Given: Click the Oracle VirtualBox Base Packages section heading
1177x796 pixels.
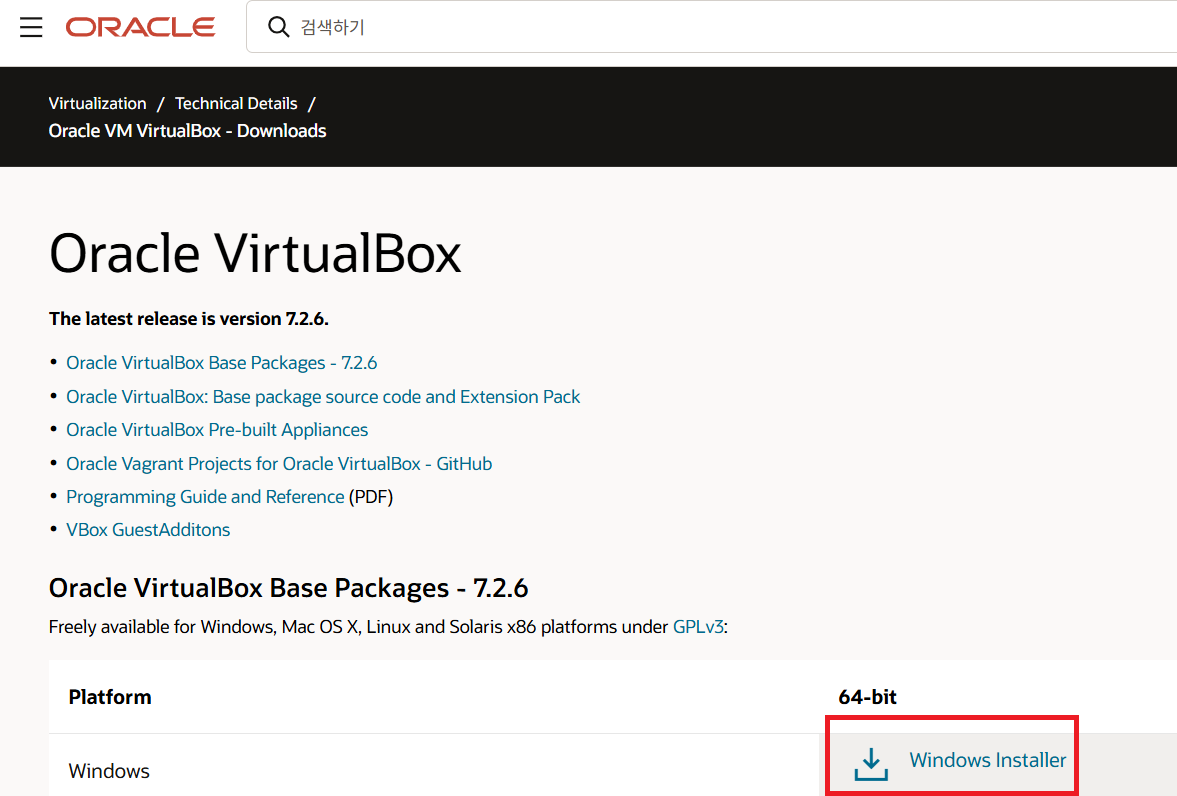Looking at the screenshot, I should [288, 587].
